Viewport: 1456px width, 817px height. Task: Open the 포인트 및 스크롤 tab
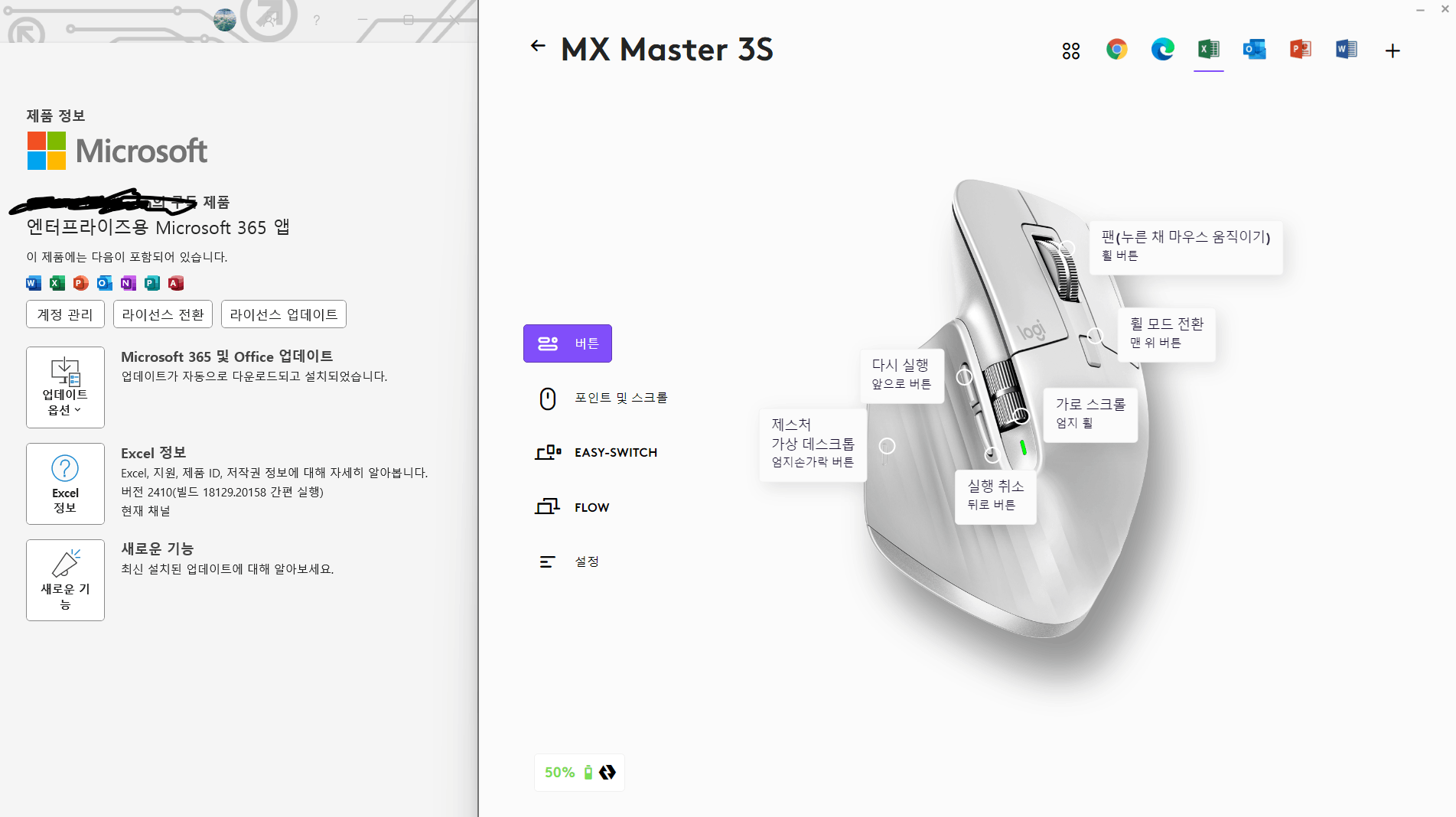601,398
